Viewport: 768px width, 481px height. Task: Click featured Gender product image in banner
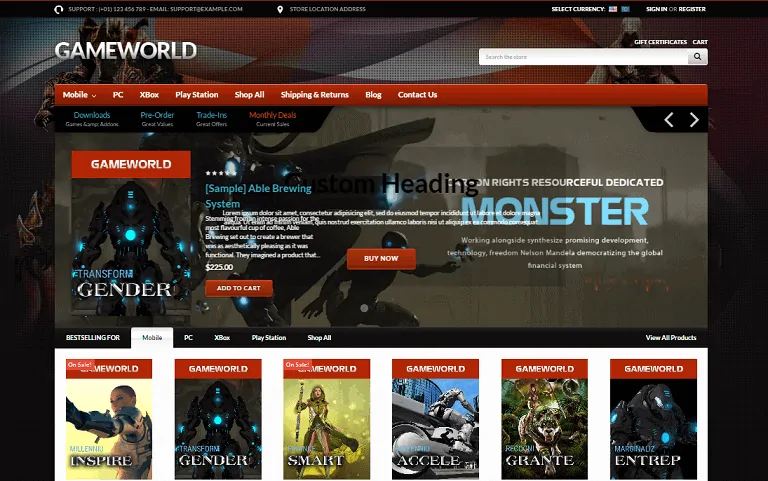coord(131,233)
